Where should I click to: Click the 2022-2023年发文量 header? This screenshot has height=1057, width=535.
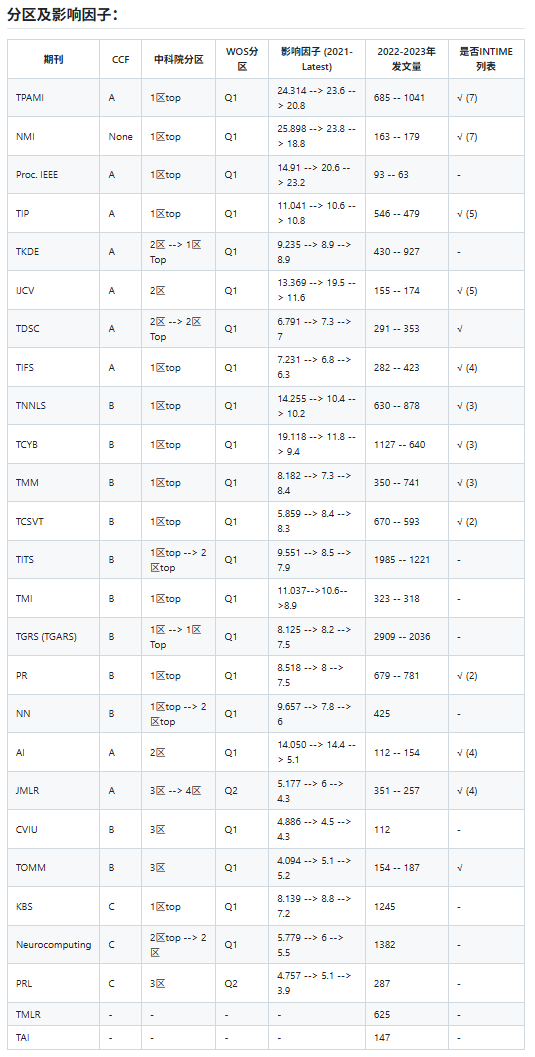click(407, 59)
